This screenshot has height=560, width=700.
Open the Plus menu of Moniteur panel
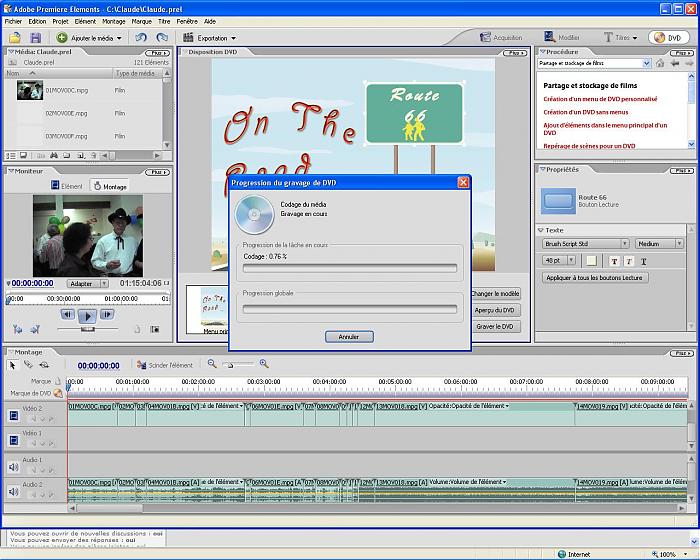point(158,172)
